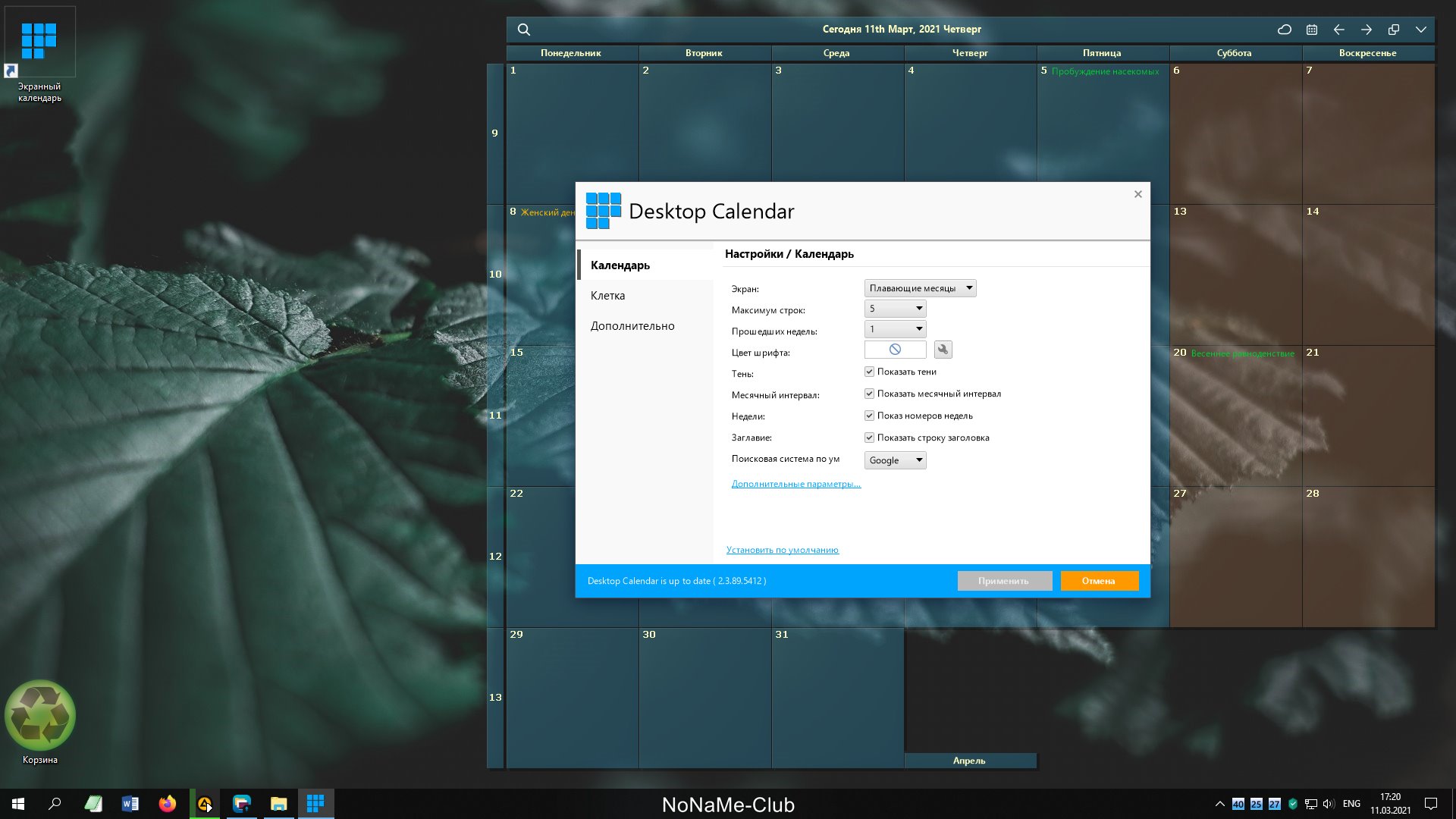Viewport: 1456px width, 819px height.
Task: Select calendar cell for March 7
Action: 1368,133
